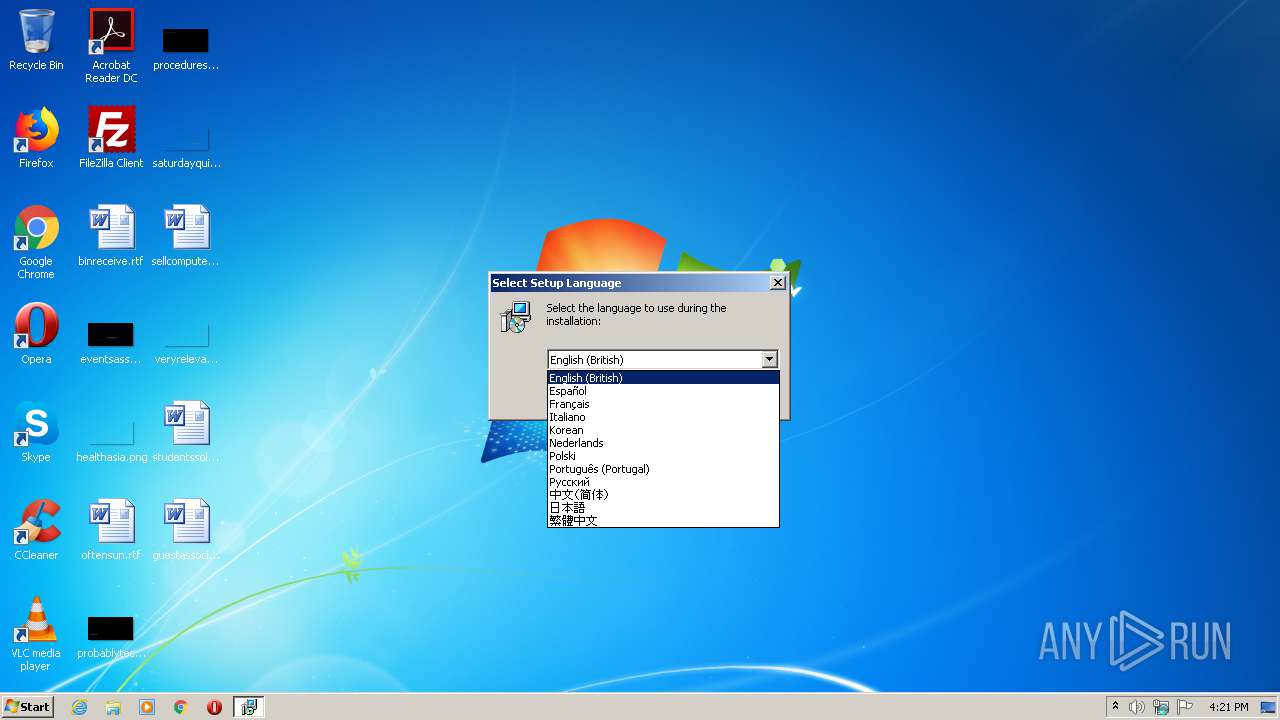Open the Start menu
Viewport: 1280px width, 720px height.
click(27, 707)
